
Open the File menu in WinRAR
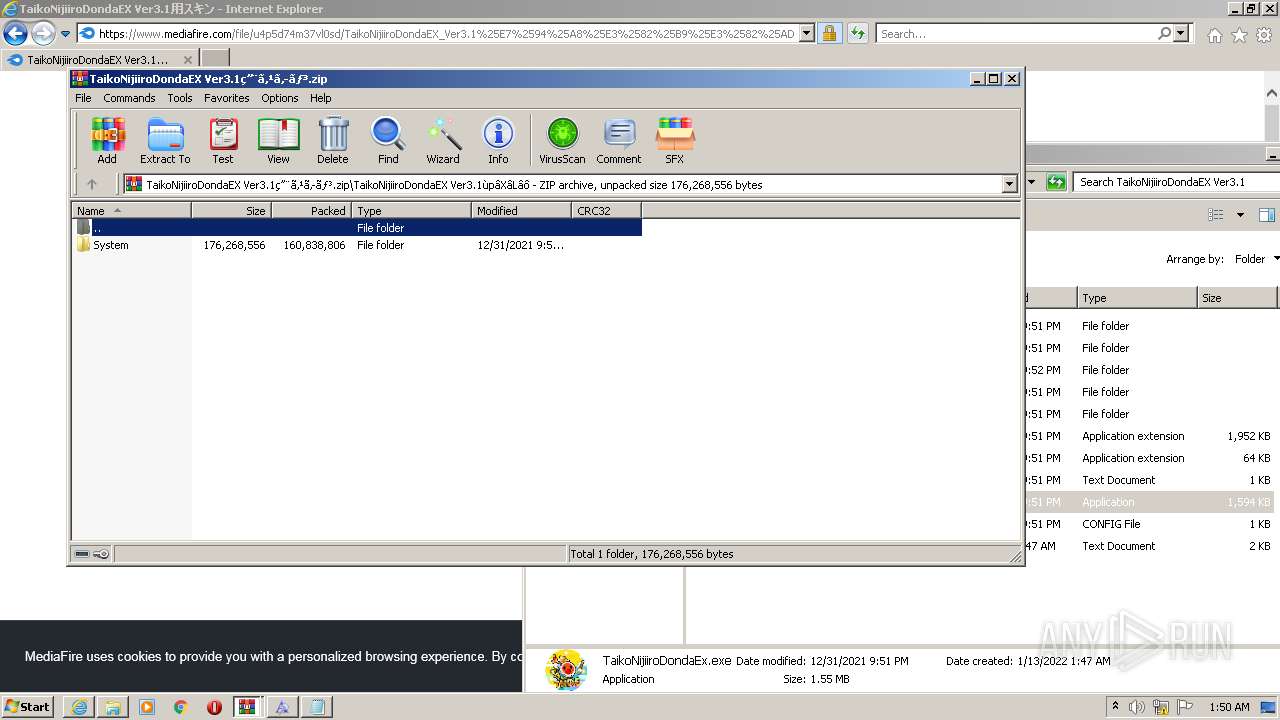[x=83, y=98]
